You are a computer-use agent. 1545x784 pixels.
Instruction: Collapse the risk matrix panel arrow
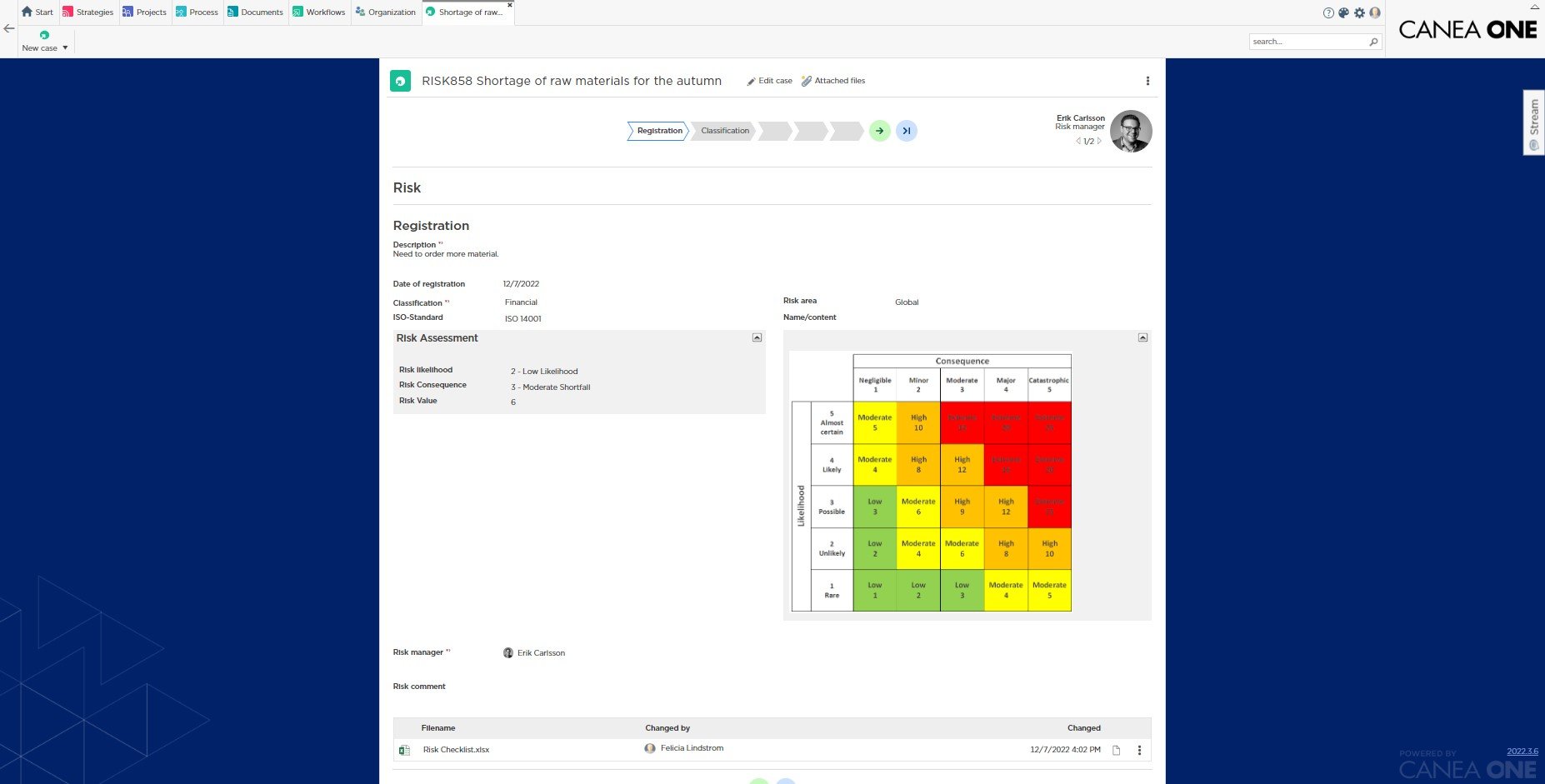coord(1142,337)
